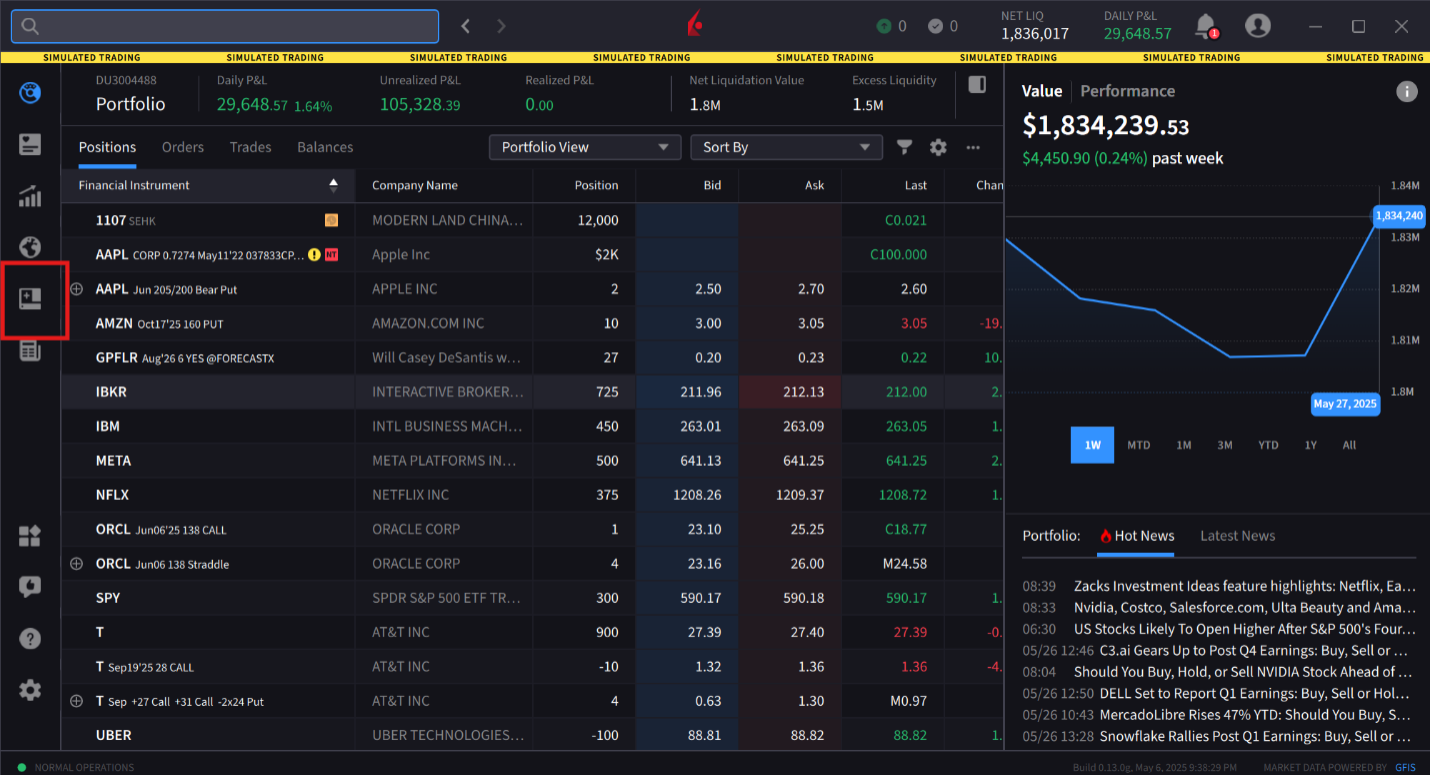Switch to the Latest News tab

1237,536
